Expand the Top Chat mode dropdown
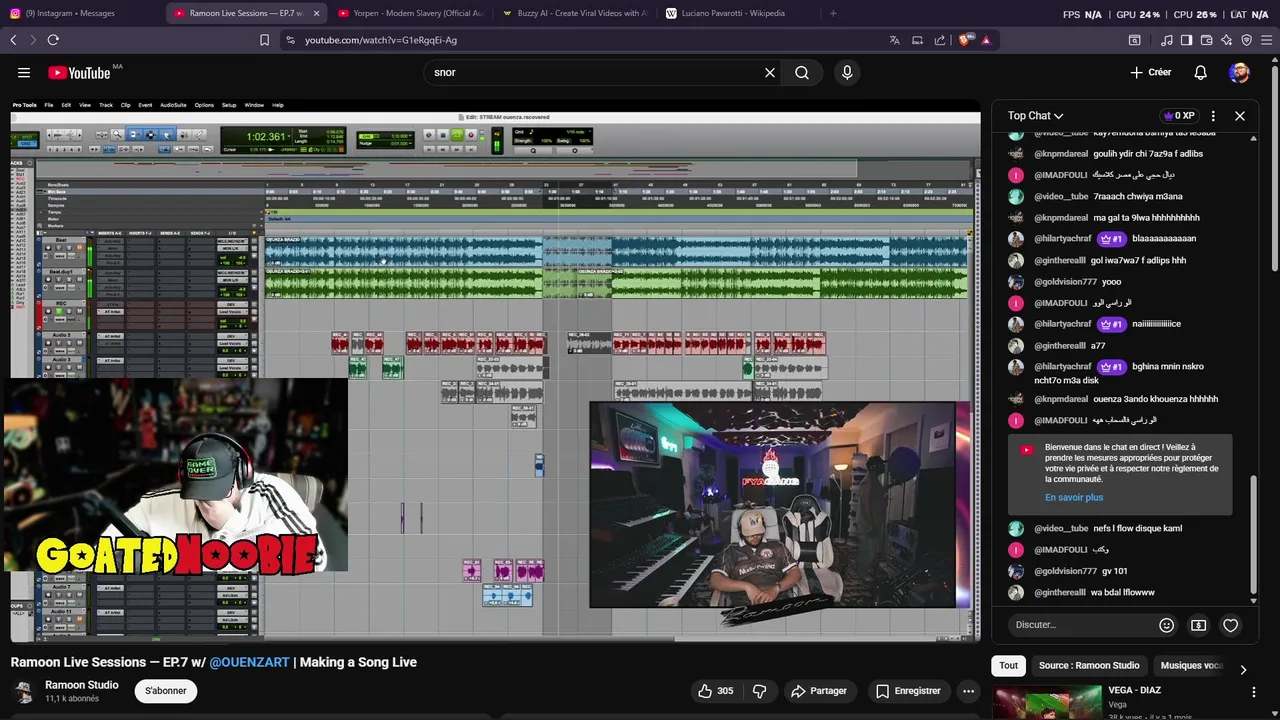This screenshot has width=1280, height=720. pyautogui.click(x=1035, y=116)
